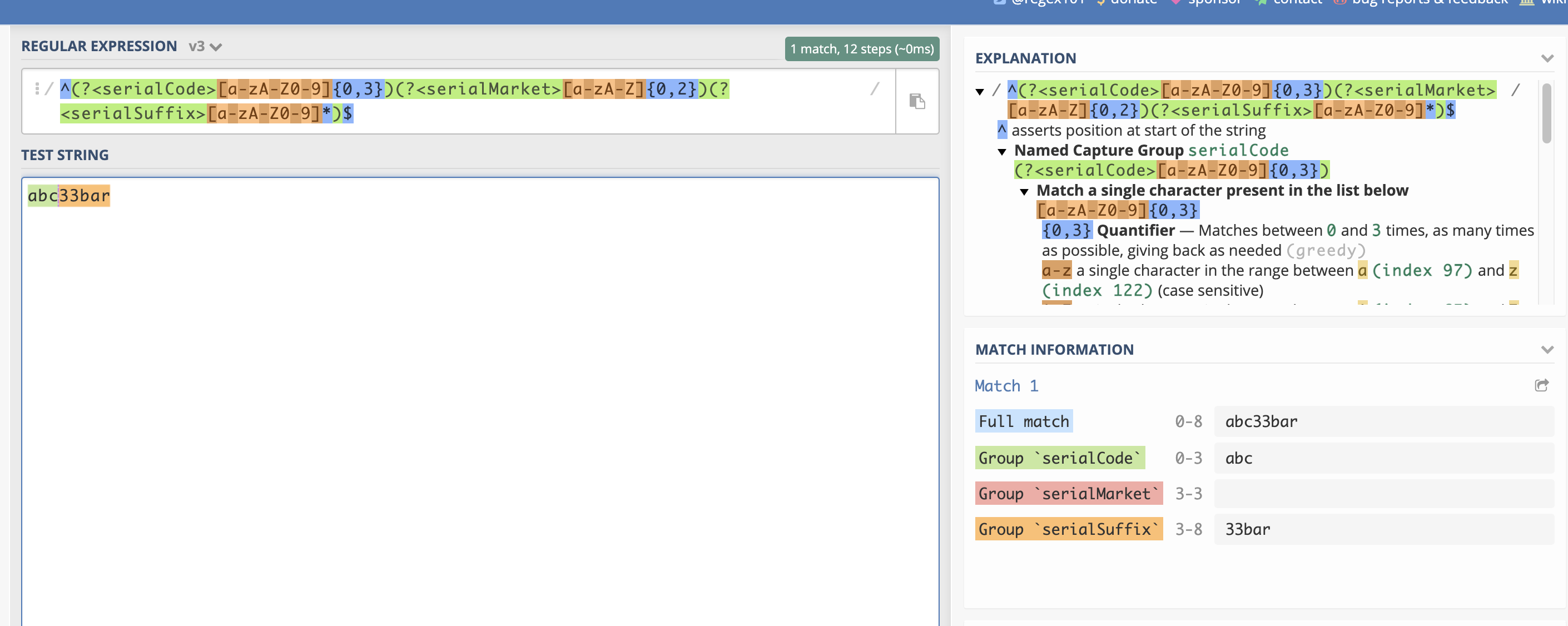Image resolution: width=1568 pixels, height=626 pixels.
Task: Collapse the Match Information panel chevron
Action: pos(1547,349)
